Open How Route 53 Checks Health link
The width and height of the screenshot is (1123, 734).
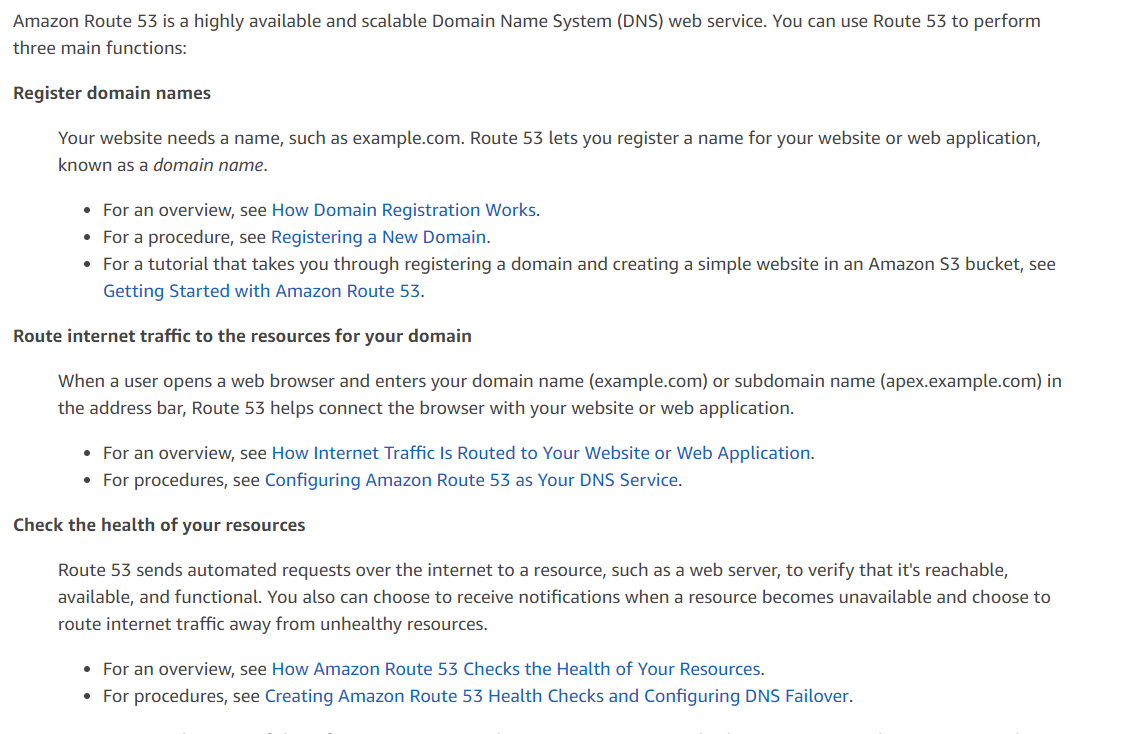(516, 670)
